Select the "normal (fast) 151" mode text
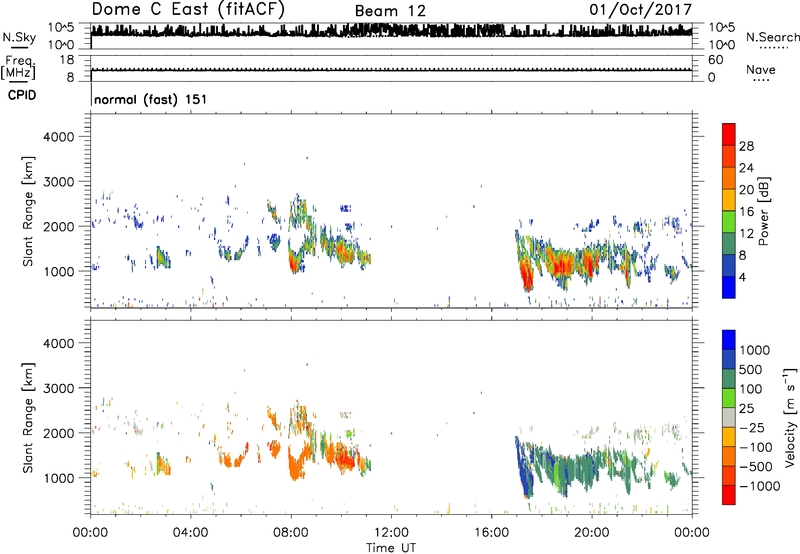The width and height of the screenshot is (800, 554). [151, 99]
